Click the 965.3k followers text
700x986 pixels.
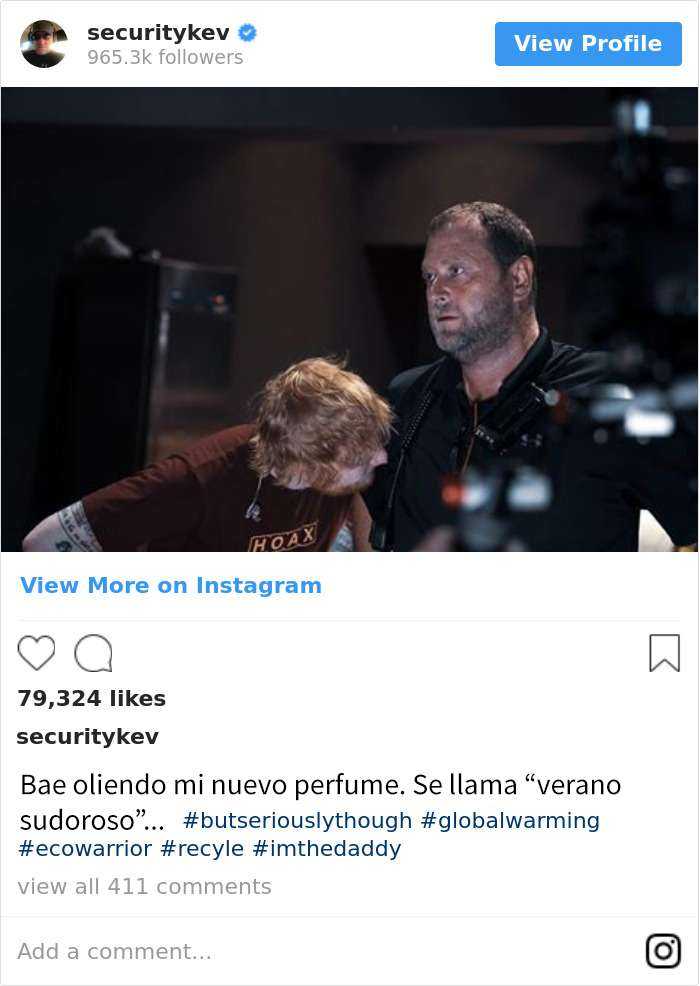(165, 57)
